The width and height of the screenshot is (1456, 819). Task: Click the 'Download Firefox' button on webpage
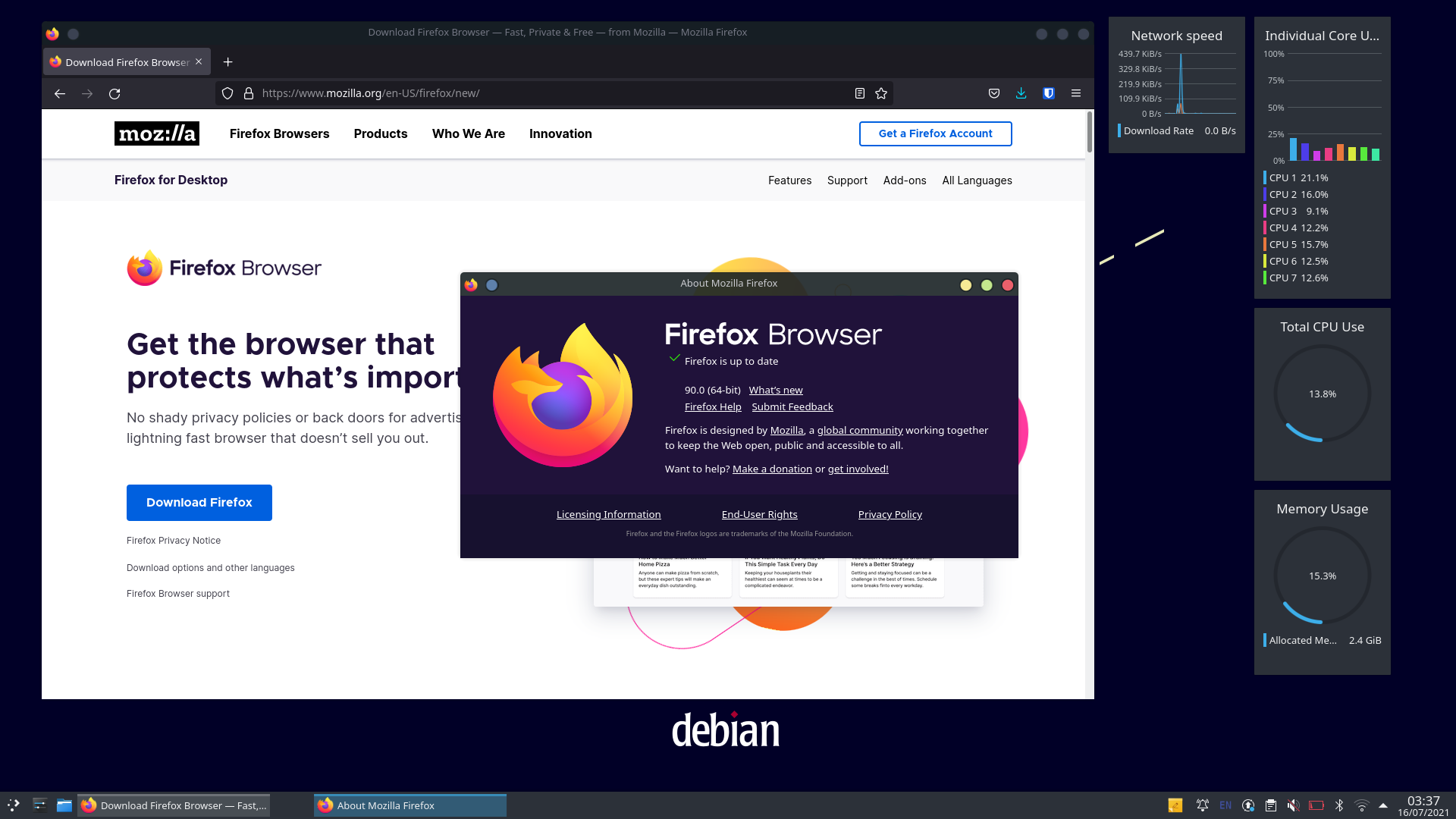coord(199,502)
